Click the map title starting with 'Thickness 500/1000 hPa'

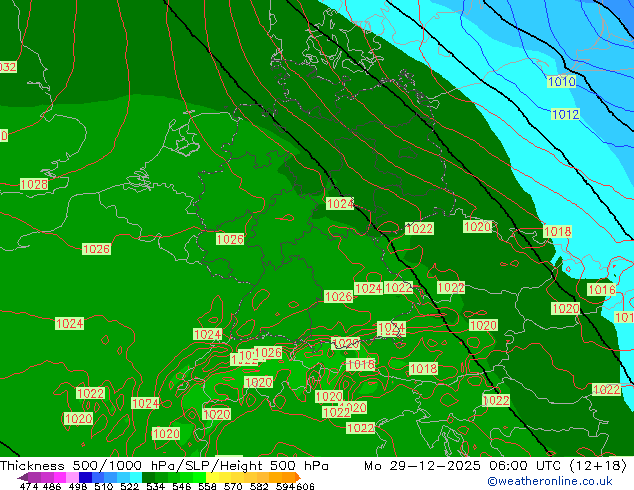point(164,466)
